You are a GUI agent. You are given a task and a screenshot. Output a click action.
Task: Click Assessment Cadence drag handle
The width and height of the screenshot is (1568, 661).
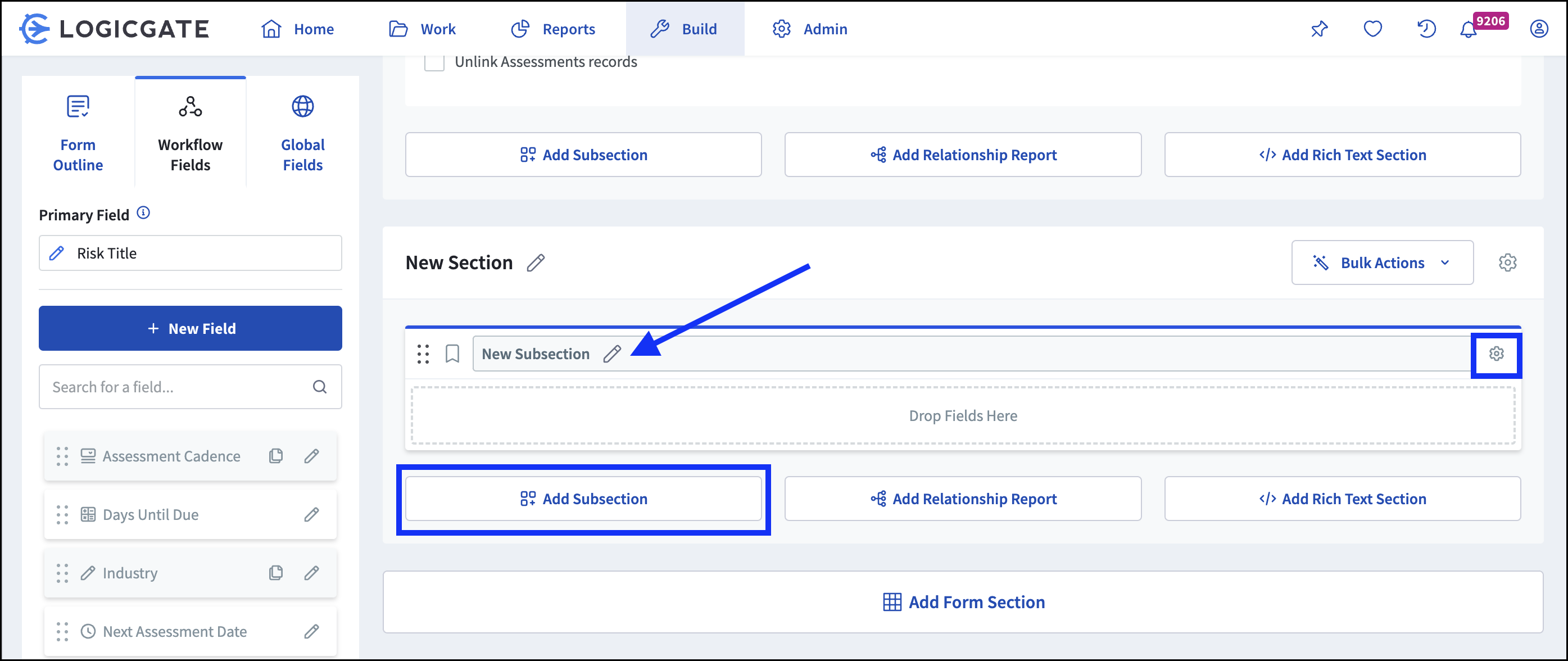pos(62,456)
